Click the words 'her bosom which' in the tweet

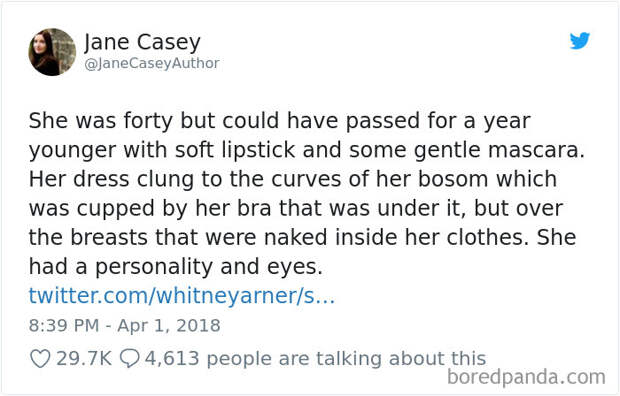(467, 180)
